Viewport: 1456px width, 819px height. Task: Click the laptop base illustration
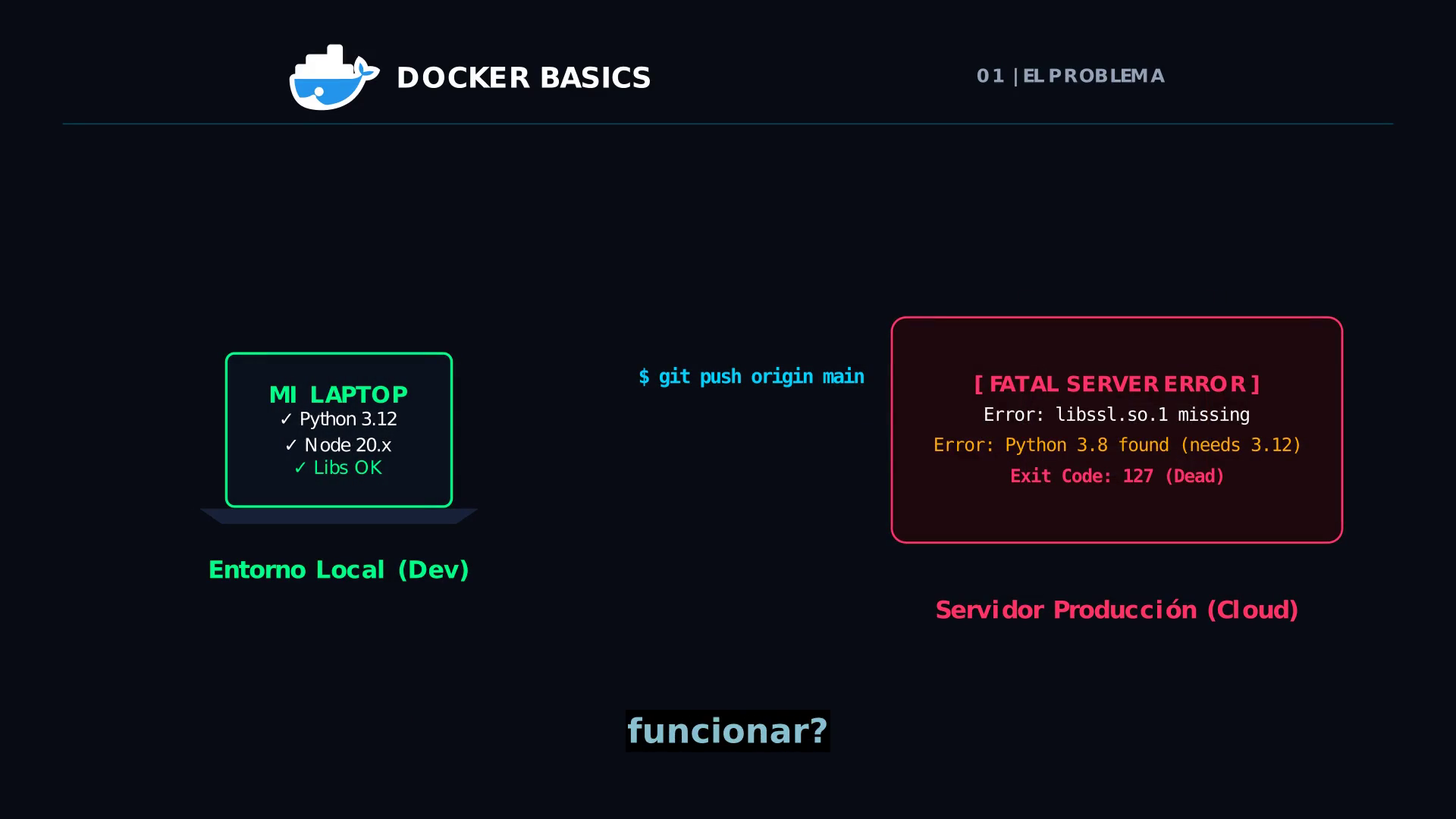(x=338, y=516)
